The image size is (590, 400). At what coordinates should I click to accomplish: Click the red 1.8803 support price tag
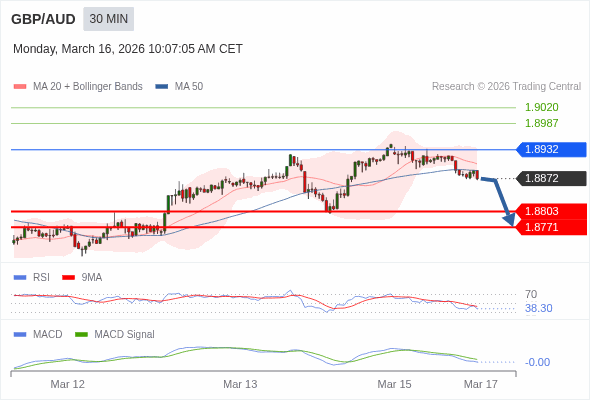(551, 211)
